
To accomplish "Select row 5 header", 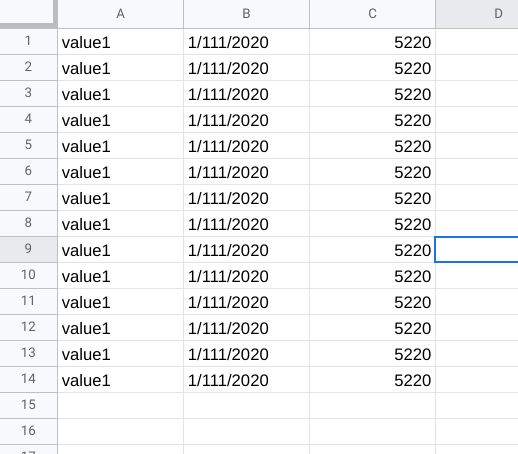I will coord(28,145).
